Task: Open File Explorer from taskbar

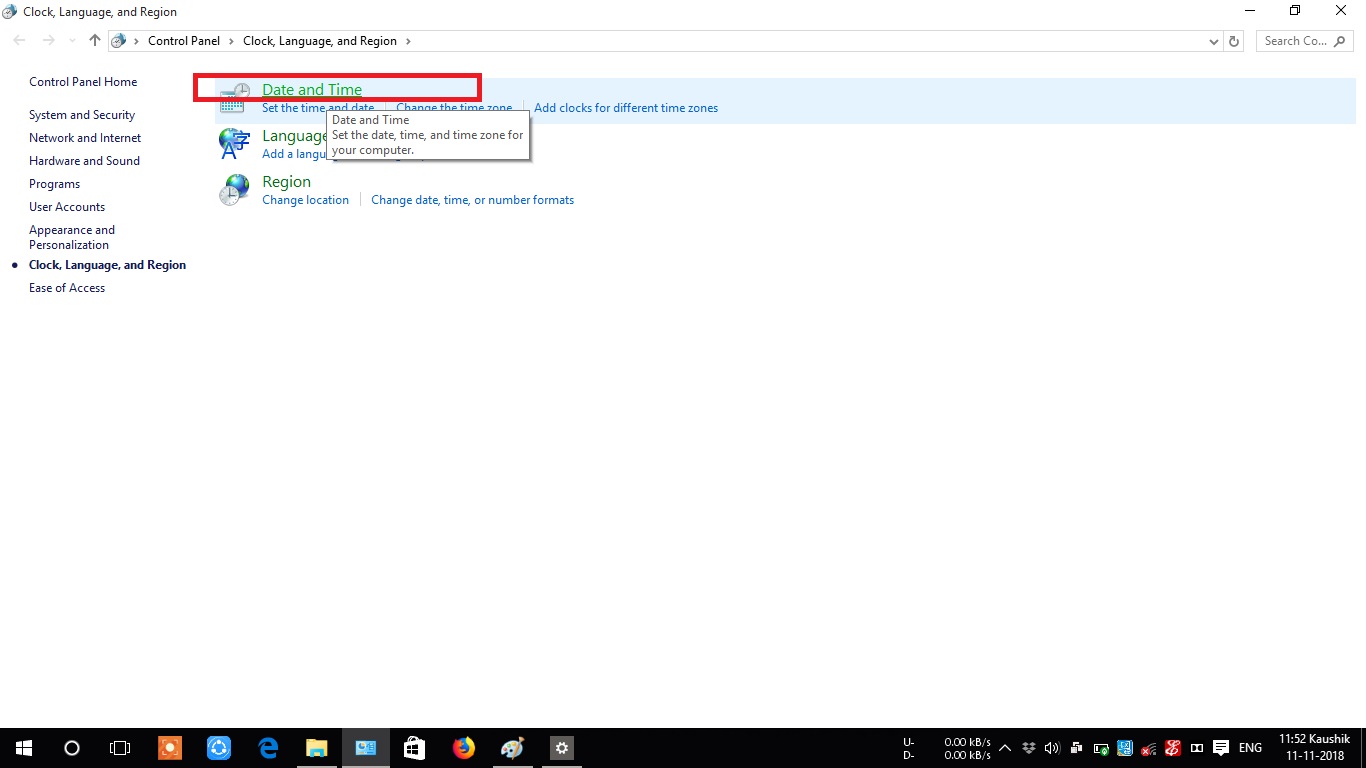Action: click(316, 748)
